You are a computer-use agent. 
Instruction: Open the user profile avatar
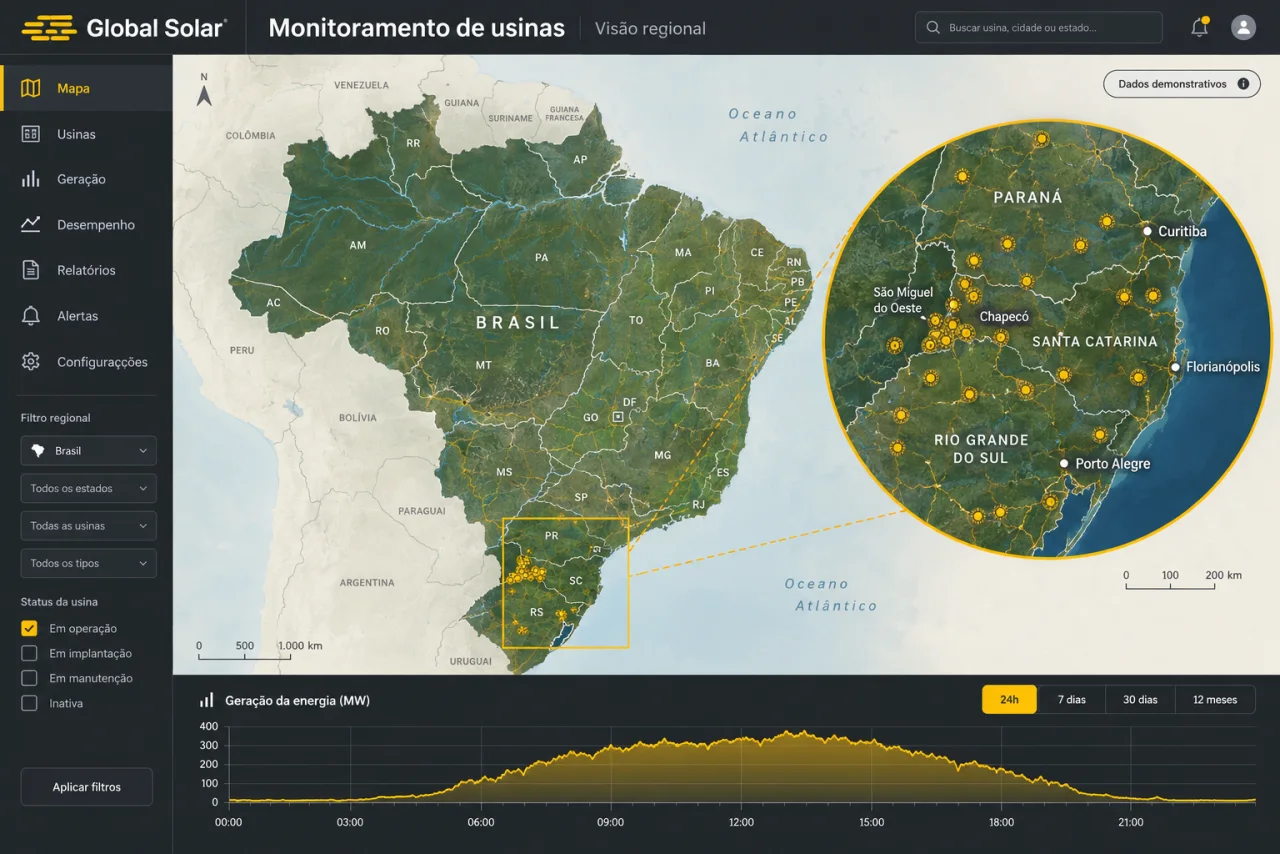(x=1243, y=28)
